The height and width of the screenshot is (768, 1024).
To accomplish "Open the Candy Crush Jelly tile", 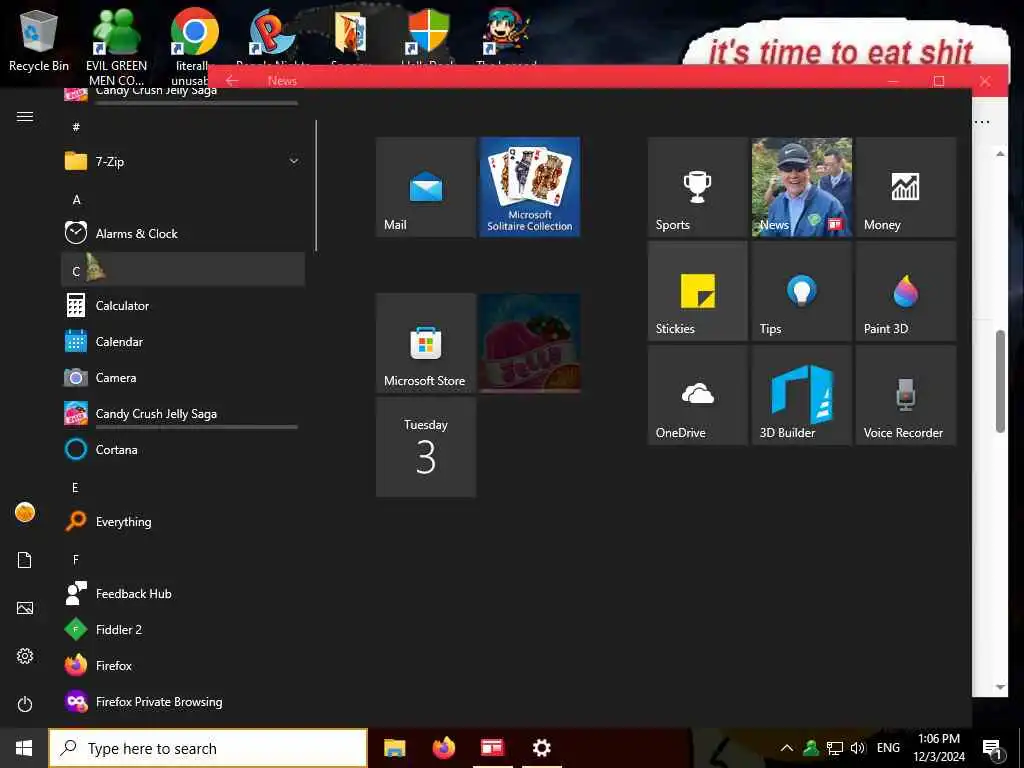I will pyautogui.click(x=530, y=343).
